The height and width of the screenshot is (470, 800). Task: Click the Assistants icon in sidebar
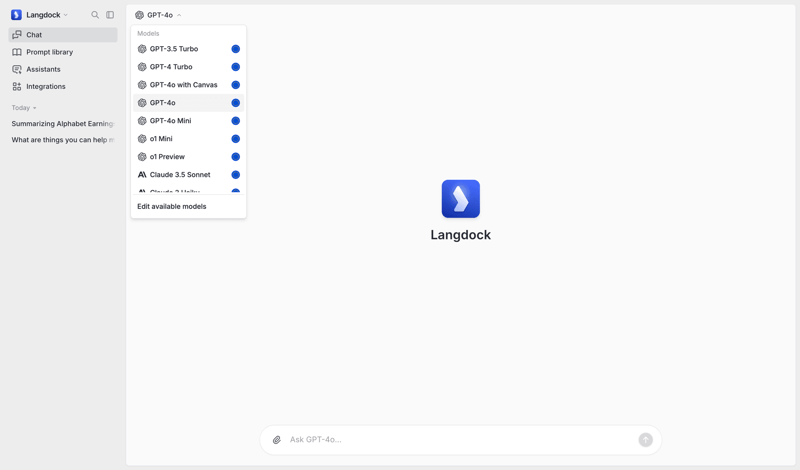(17, 69)
